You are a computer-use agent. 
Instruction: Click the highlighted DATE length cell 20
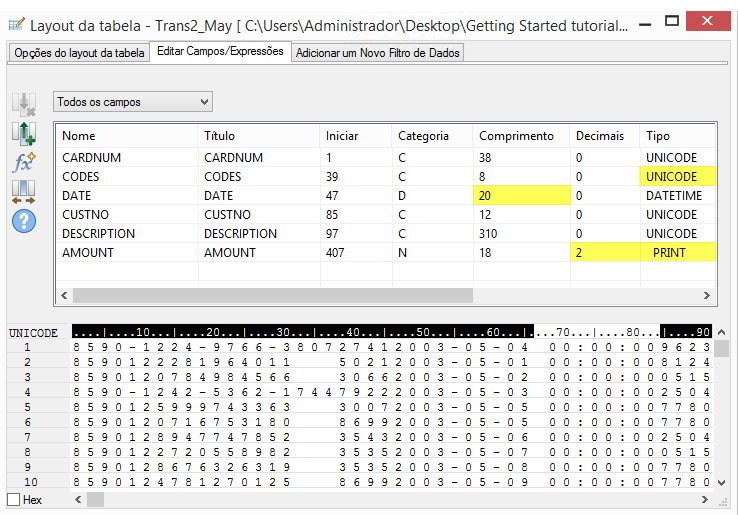point(520,196)
